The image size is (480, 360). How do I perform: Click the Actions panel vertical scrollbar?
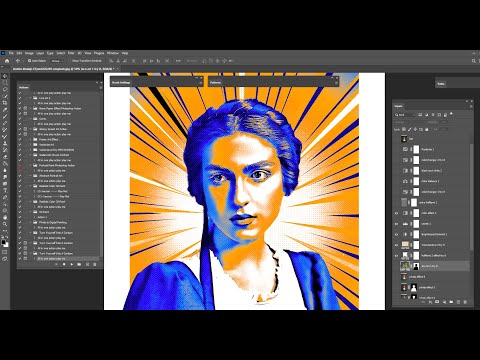click(101, 227)
